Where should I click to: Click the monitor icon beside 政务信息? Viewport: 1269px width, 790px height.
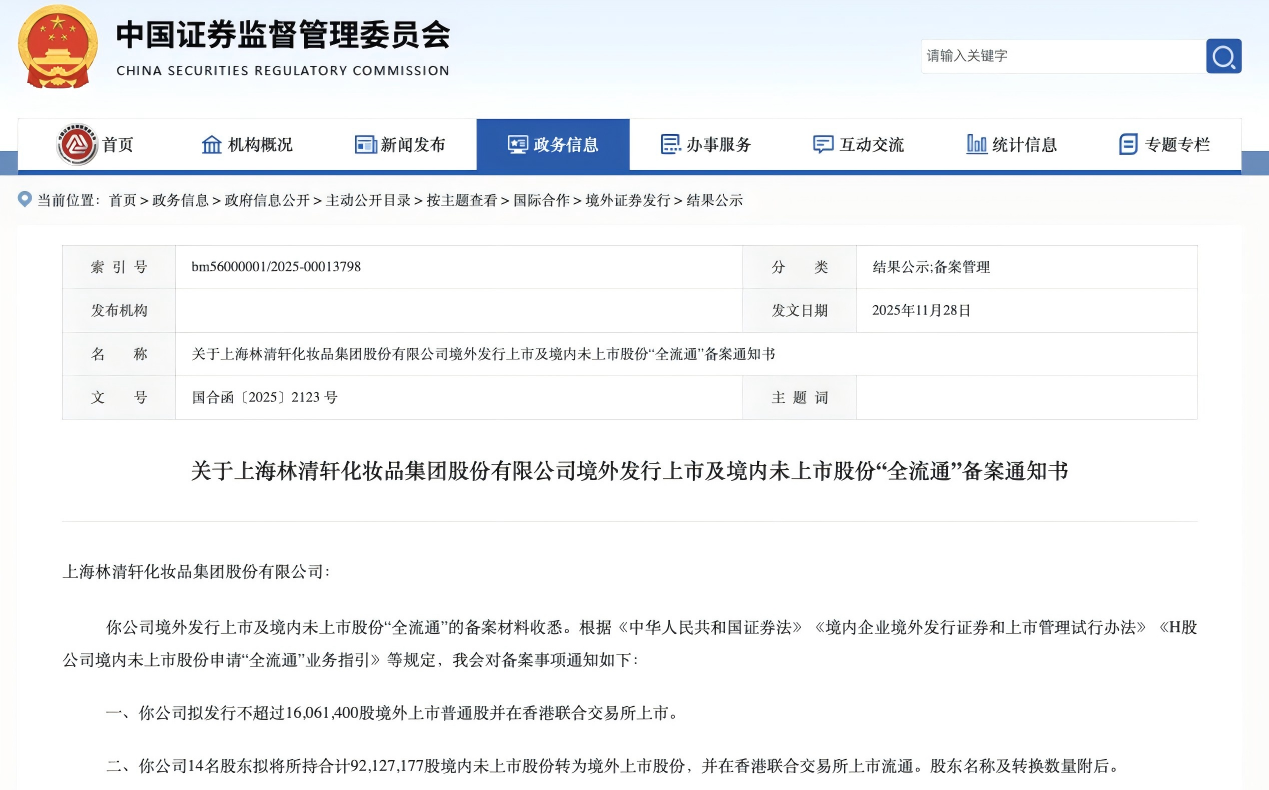(517, 145)
